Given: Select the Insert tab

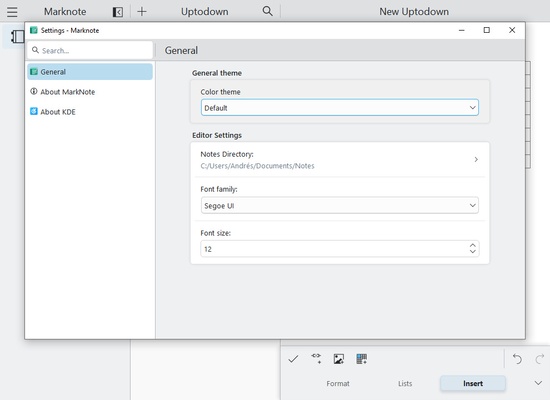Looking at the screenshot, I should pyautogui.click(x=473, y=384).
